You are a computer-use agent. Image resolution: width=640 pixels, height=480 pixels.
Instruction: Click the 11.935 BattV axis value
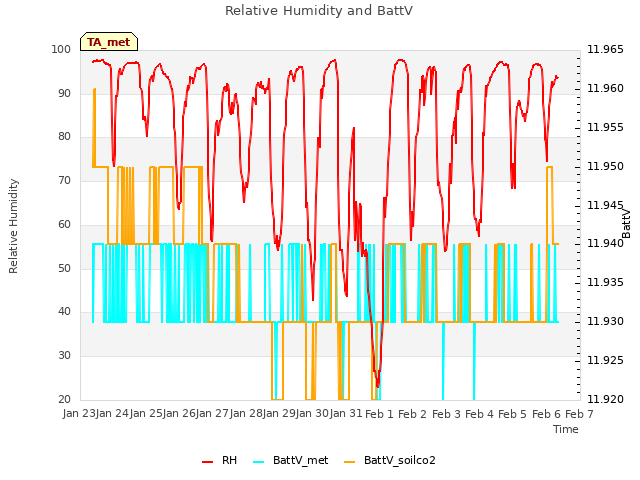point(605,282)
